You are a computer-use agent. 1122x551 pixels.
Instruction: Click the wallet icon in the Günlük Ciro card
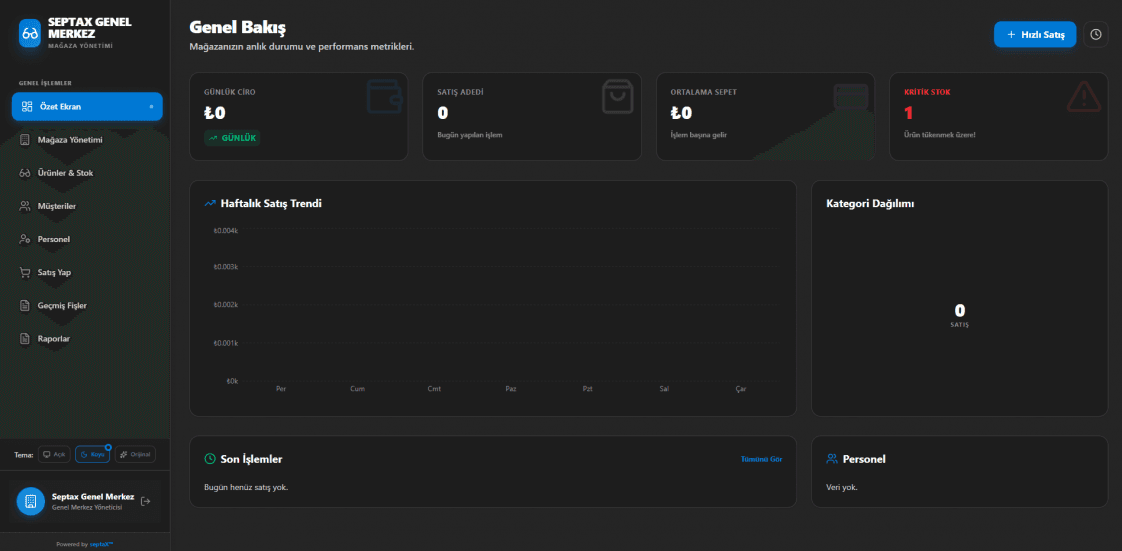tap(384, 97)
